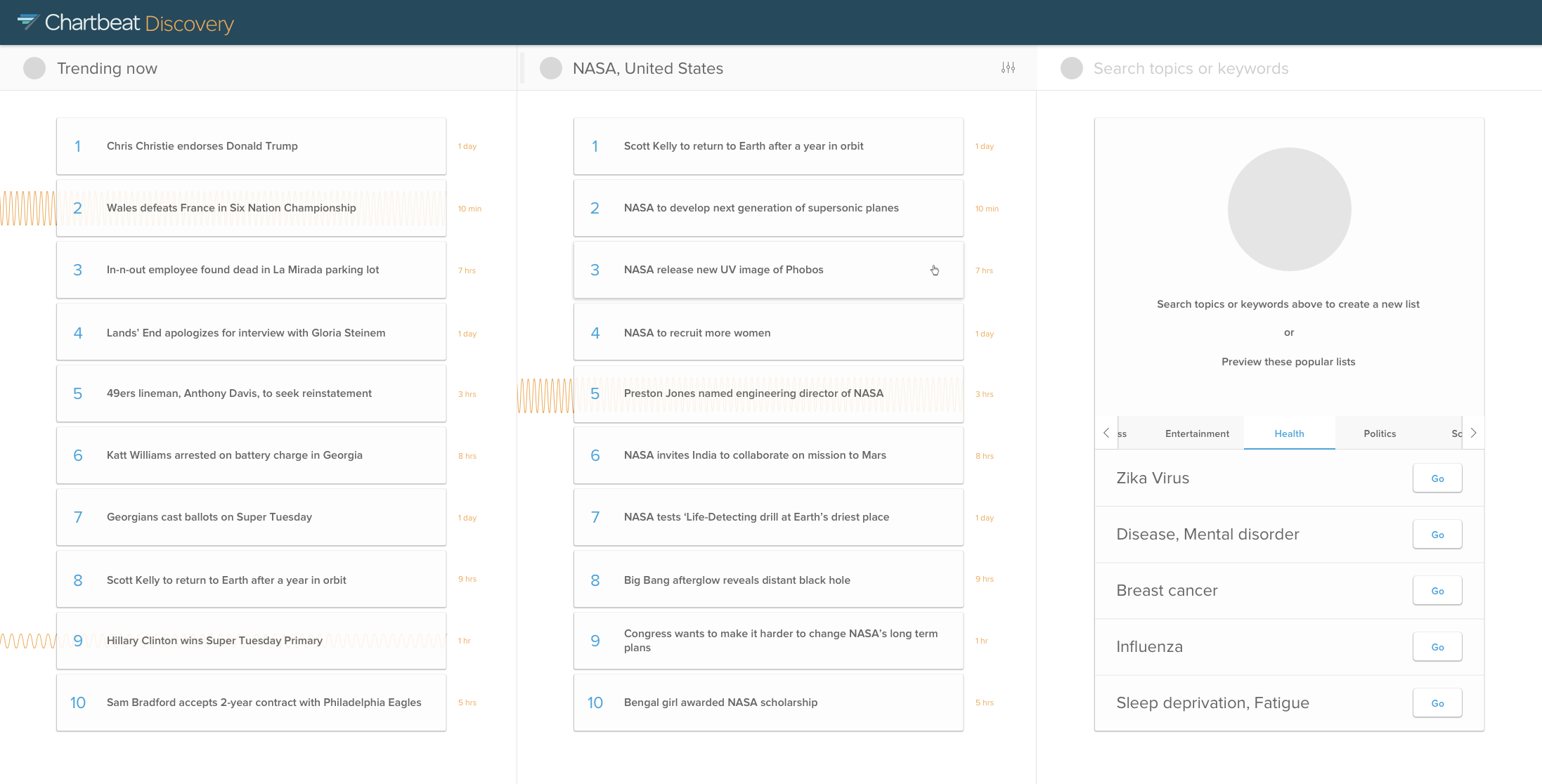The image size is (1542, 784).
Task: Click the Trending now circle icon
Action: [x=34, y=68]
